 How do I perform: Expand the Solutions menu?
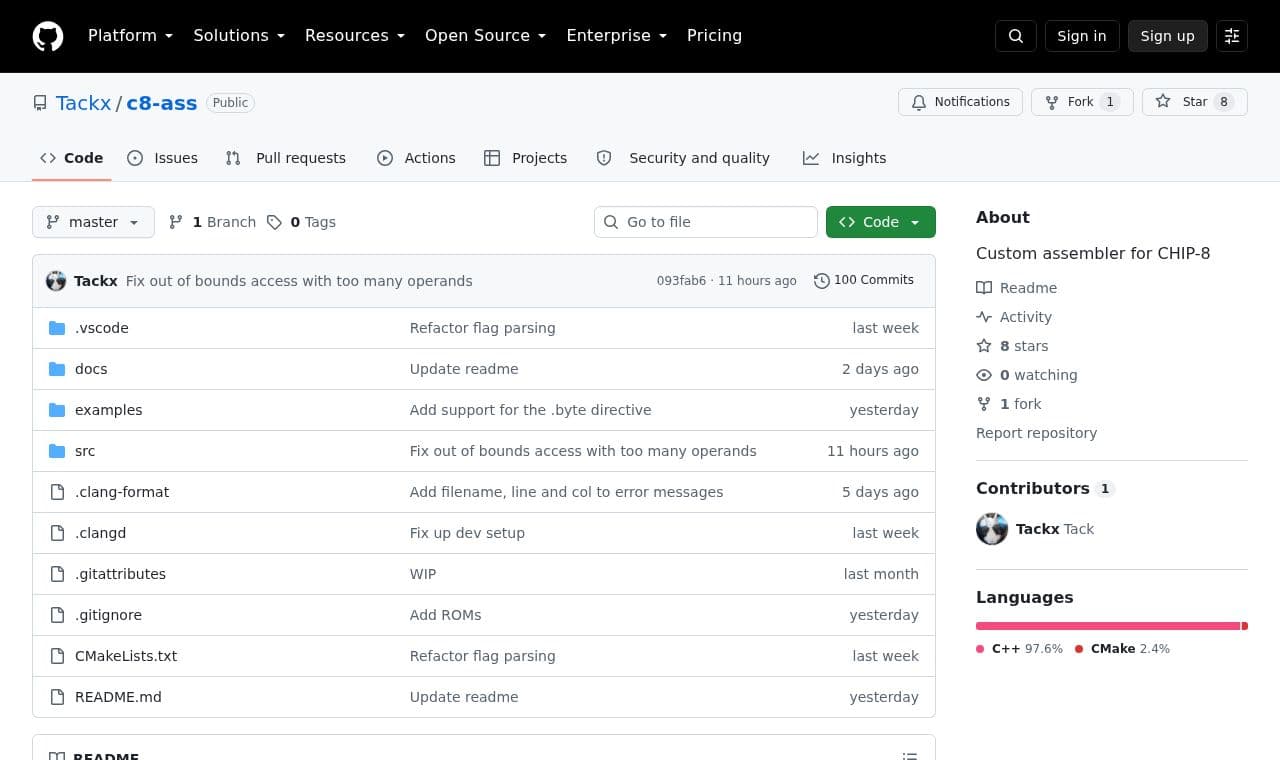pos(239,36)
